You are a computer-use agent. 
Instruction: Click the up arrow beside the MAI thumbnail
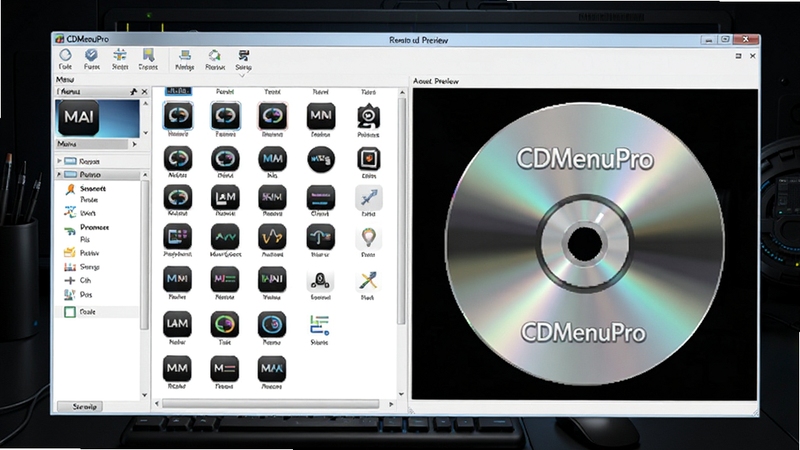coord(145,104)
